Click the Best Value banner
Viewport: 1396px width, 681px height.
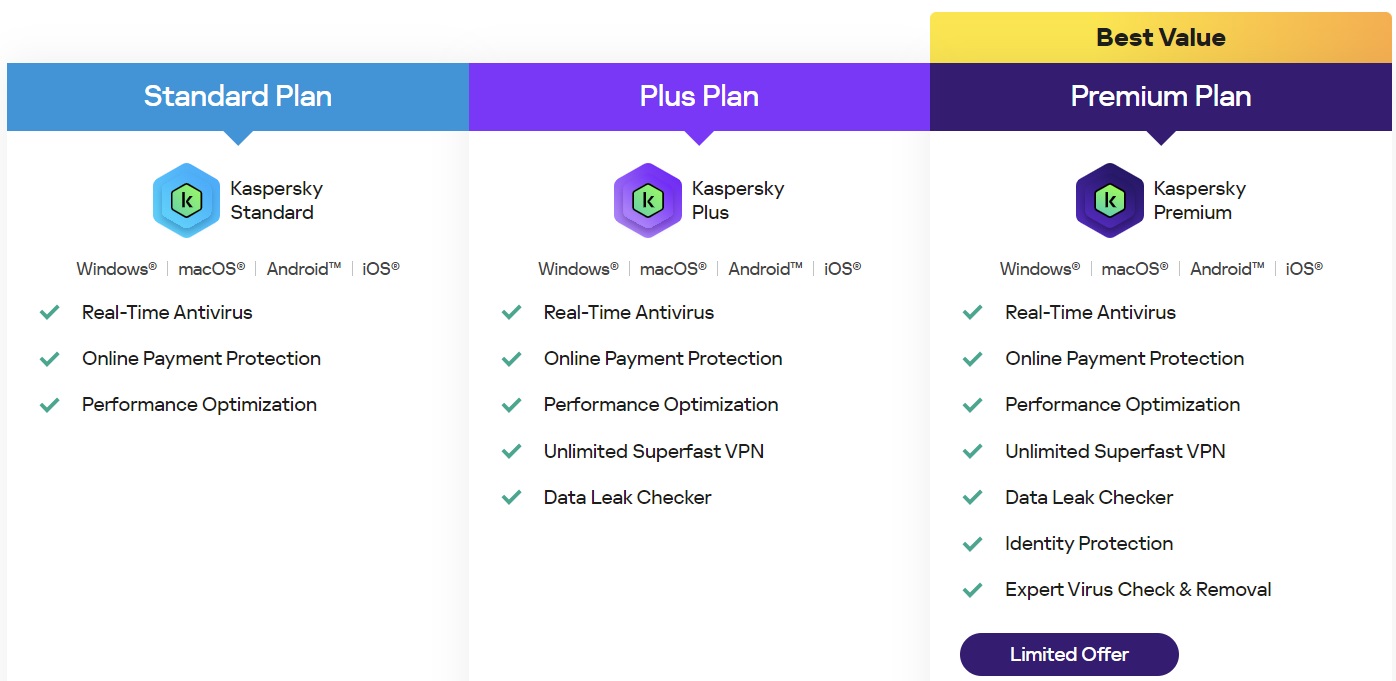click(x=1161, y=38)
